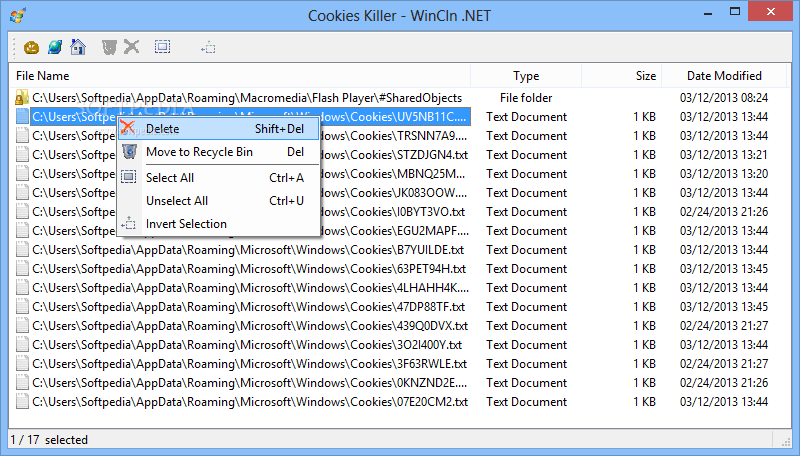Click the red X icon beside Delete
This screenshot has height=456, width=800.
pos(128,128)
